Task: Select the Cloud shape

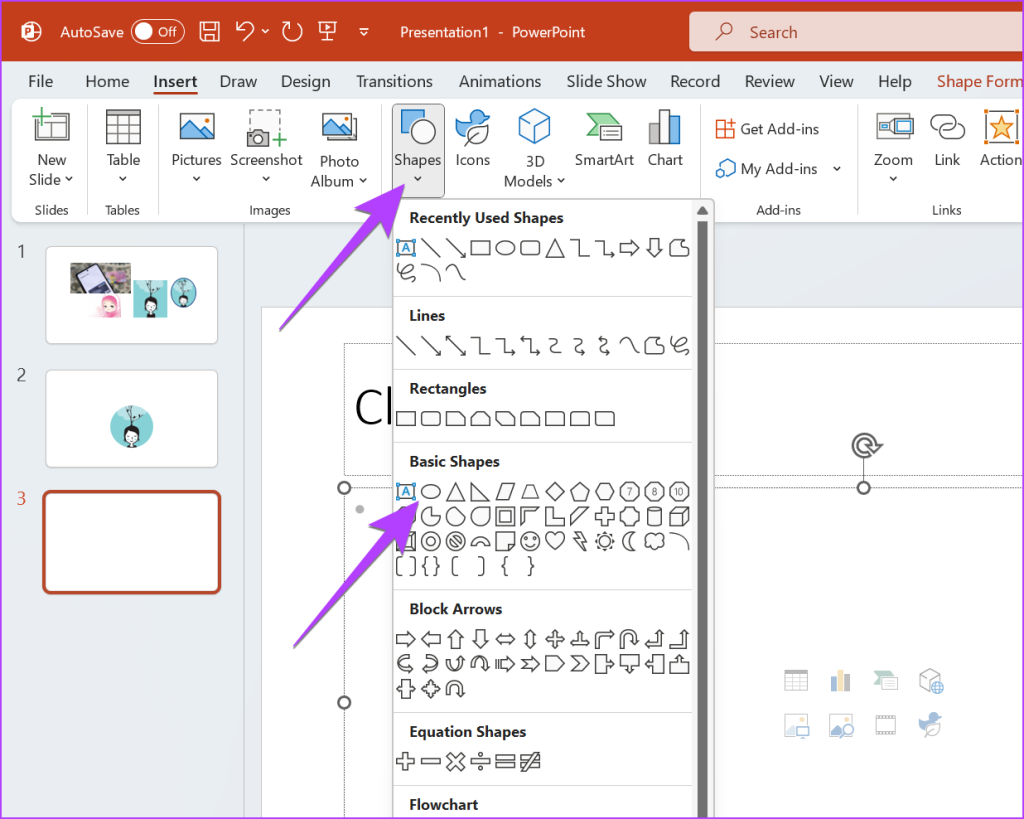Action: point(654,541)
